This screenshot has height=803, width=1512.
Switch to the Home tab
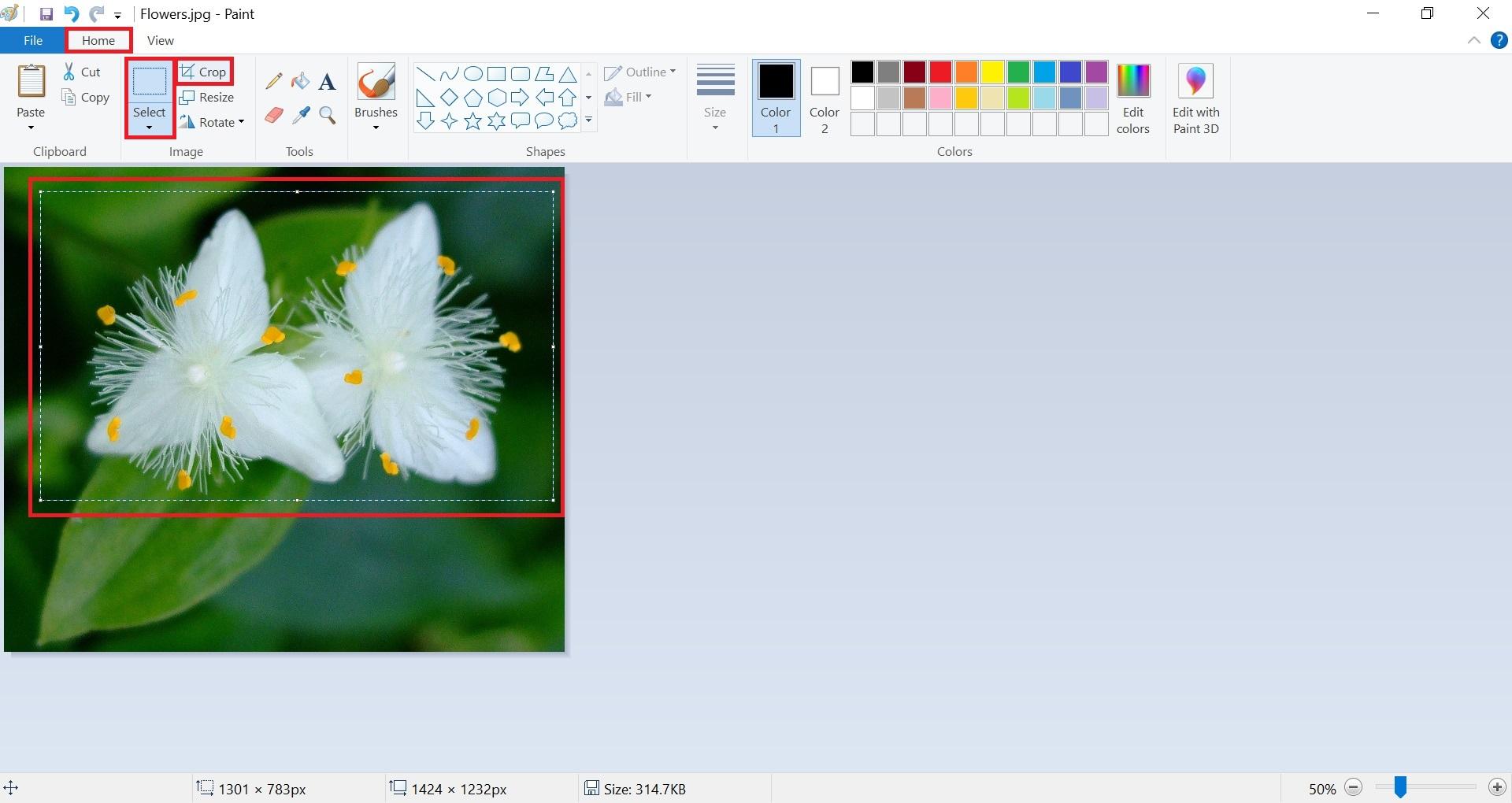[98, 40]
